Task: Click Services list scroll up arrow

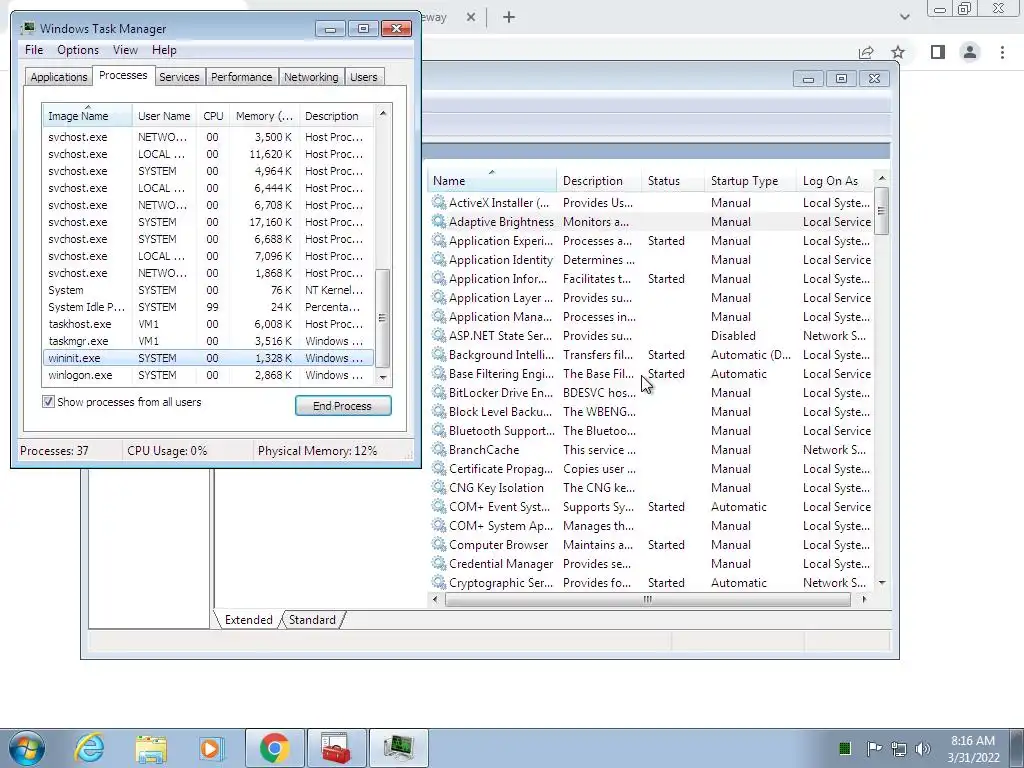Action: [x=882, y=178]
